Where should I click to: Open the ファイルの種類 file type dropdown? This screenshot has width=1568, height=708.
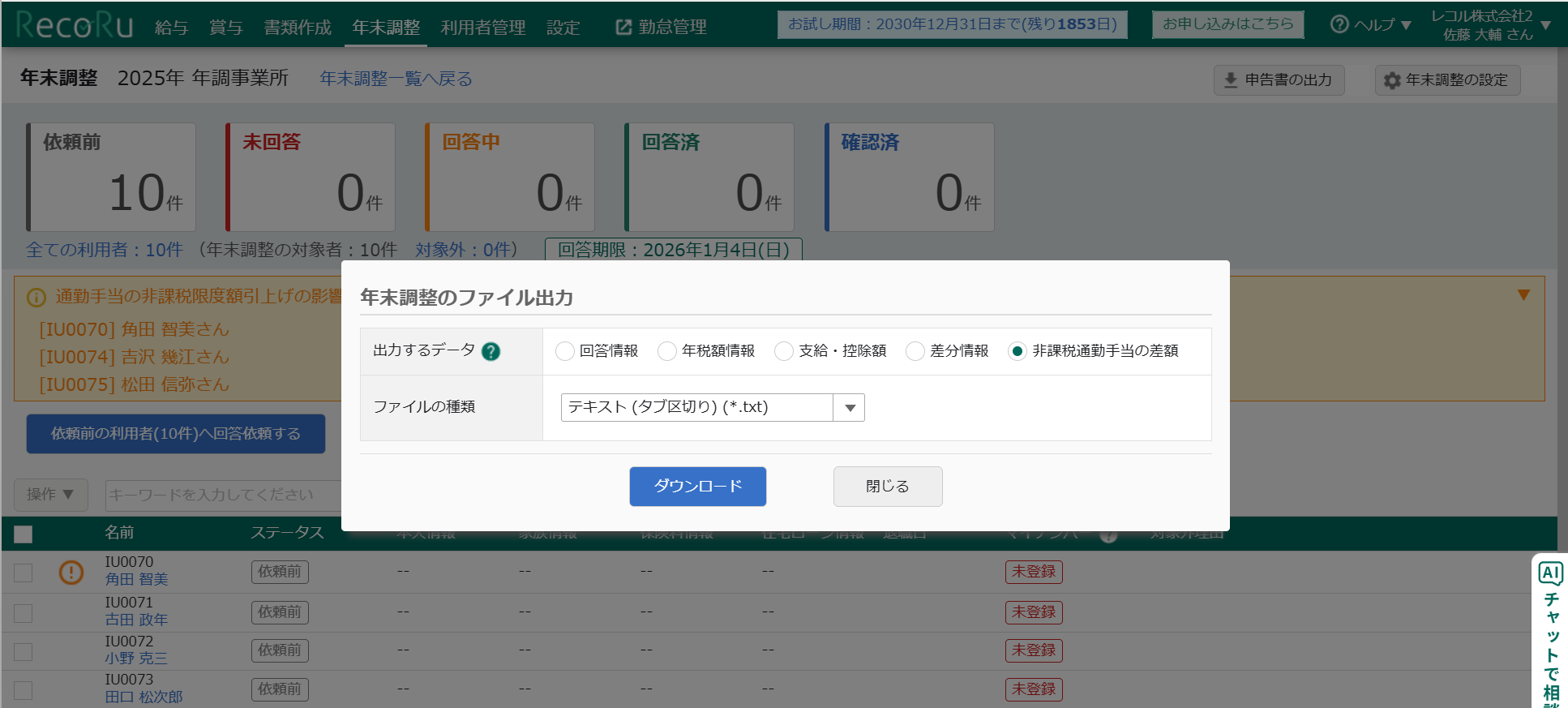tap(713, 407)
